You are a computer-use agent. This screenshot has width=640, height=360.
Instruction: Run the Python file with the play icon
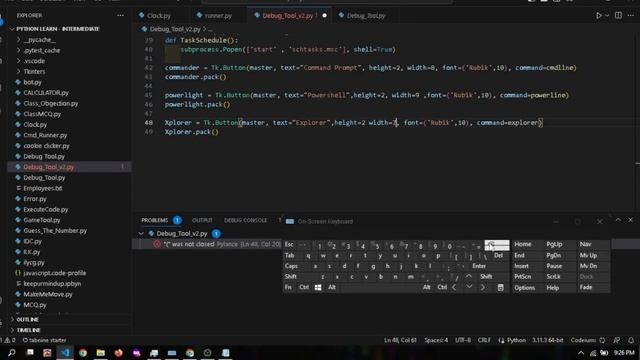point(598,16)
